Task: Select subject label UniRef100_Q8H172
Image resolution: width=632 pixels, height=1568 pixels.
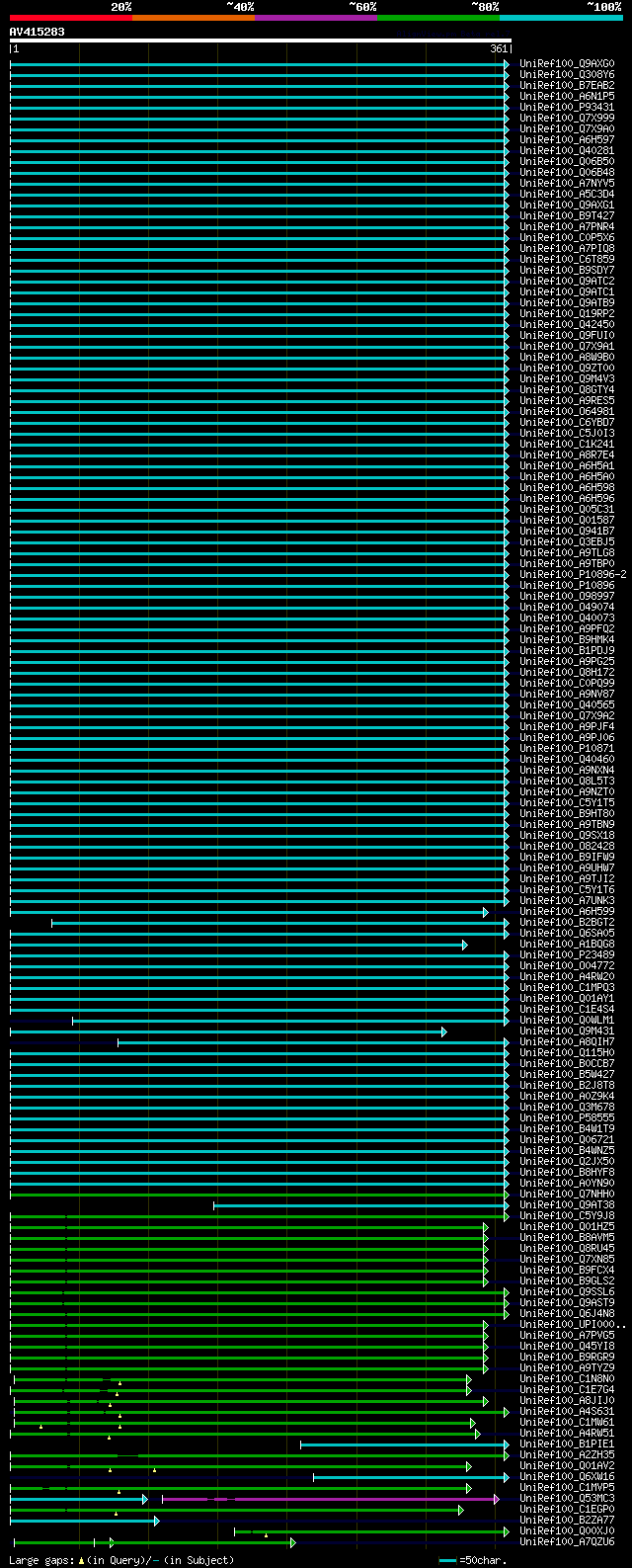Action: (567, 672)
